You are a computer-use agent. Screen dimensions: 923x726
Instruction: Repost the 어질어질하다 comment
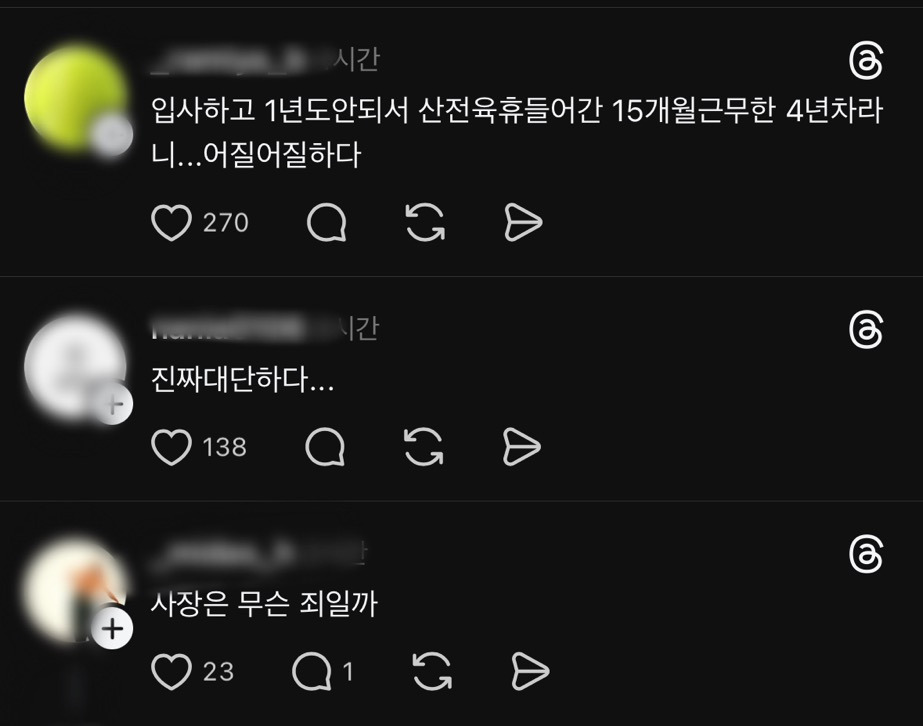[x=425, y=223]
